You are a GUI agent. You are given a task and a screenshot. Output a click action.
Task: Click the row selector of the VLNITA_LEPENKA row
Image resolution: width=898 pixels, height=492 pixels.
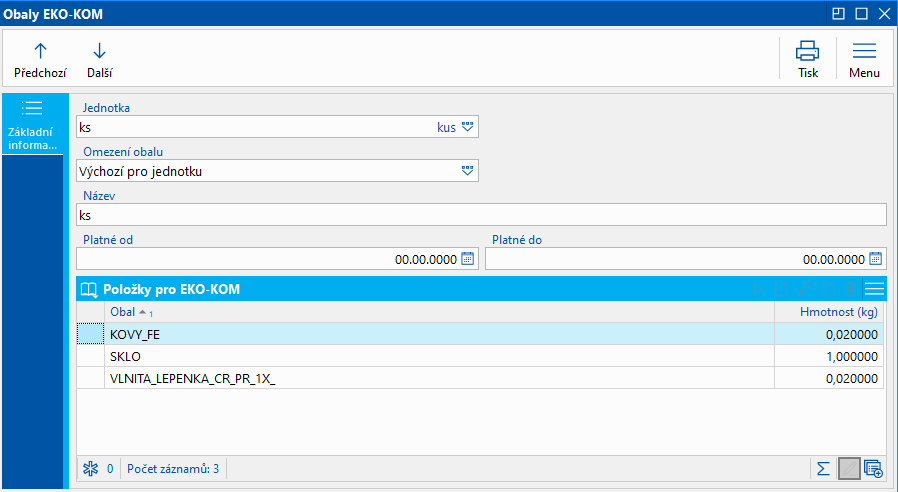[90, 379]
